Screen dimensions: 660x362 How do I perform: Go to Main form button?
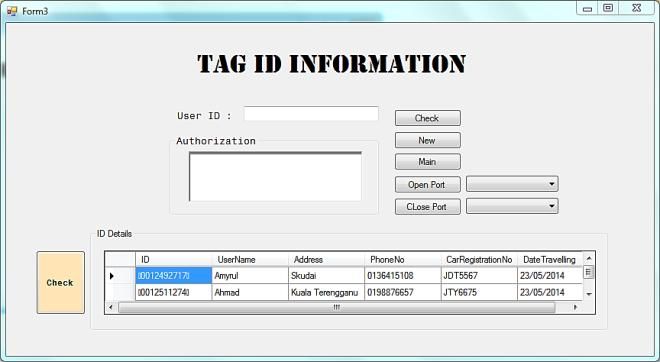point(428,162)
